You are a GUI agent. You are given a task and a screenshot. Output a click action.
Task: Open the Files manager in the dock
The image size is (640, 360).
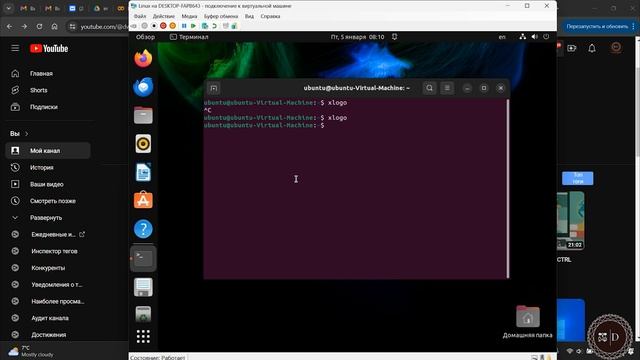(x=143, y=115)
